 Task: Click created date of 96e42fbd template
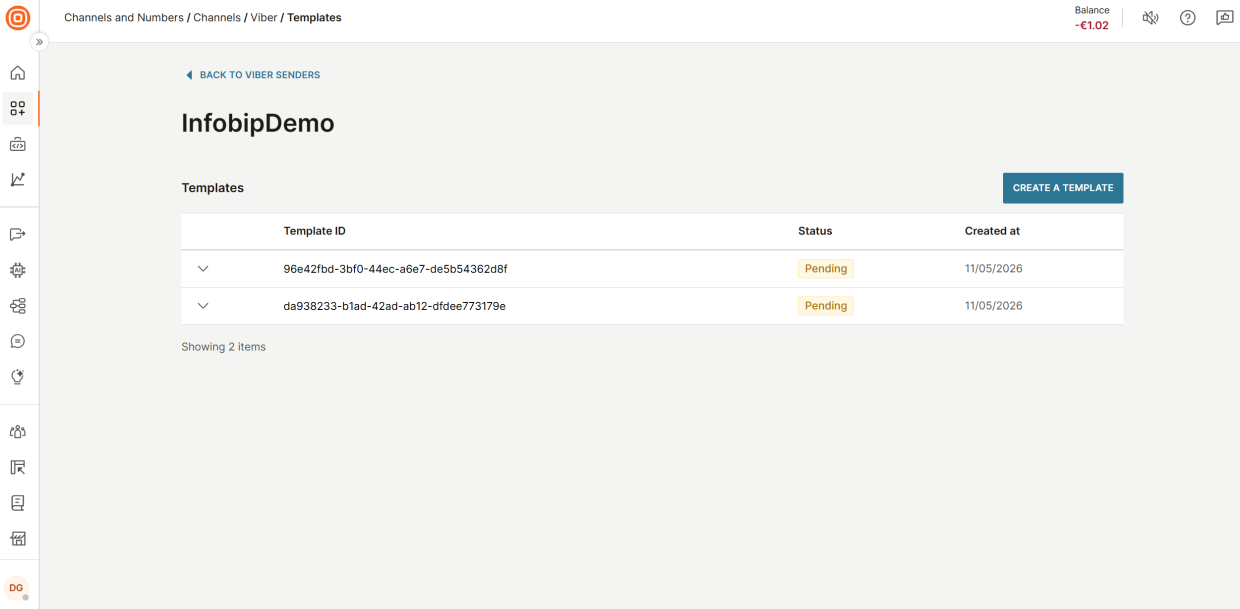(993, 269)
